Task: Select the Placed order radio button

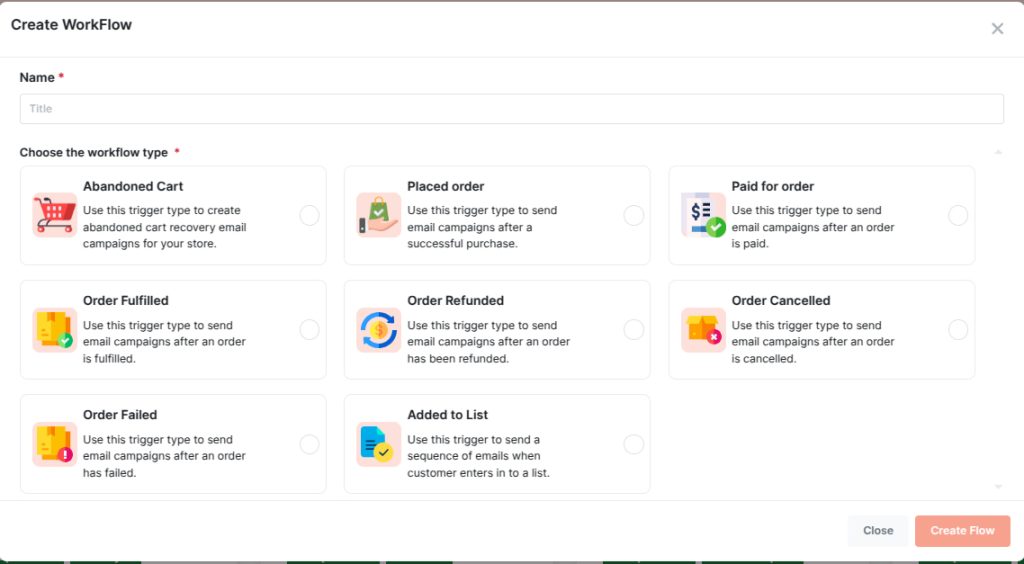Action: coord(633,215)
